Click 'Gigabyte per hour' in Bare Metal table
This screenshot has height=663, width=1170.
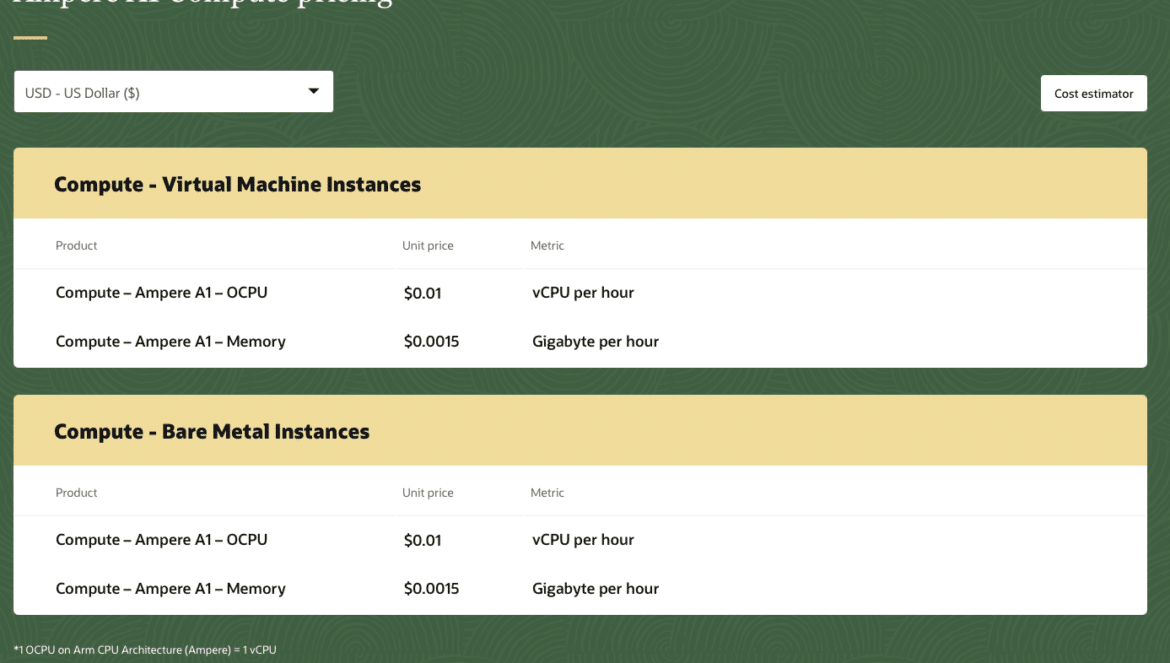click(x=595, y=588)
